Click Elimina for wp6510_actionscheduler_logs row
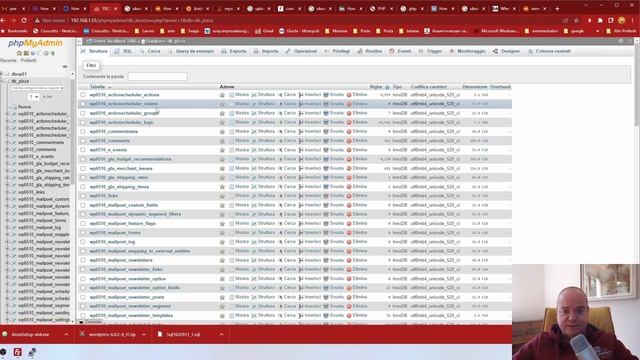Image resolution: width=640 pixels, height=360 pixels. pyautogui.click(x=357, y=122)
